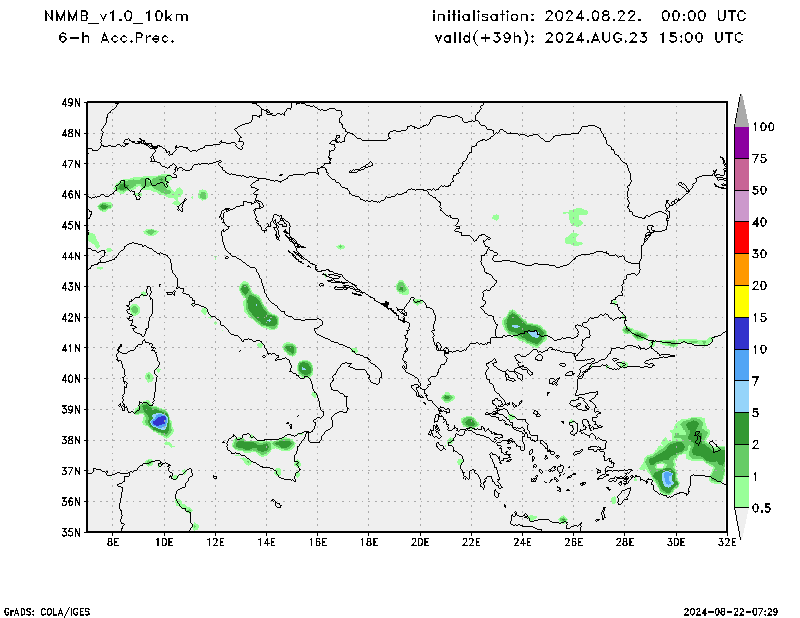Click the dark purple swatch below 100

coord(742,143)
